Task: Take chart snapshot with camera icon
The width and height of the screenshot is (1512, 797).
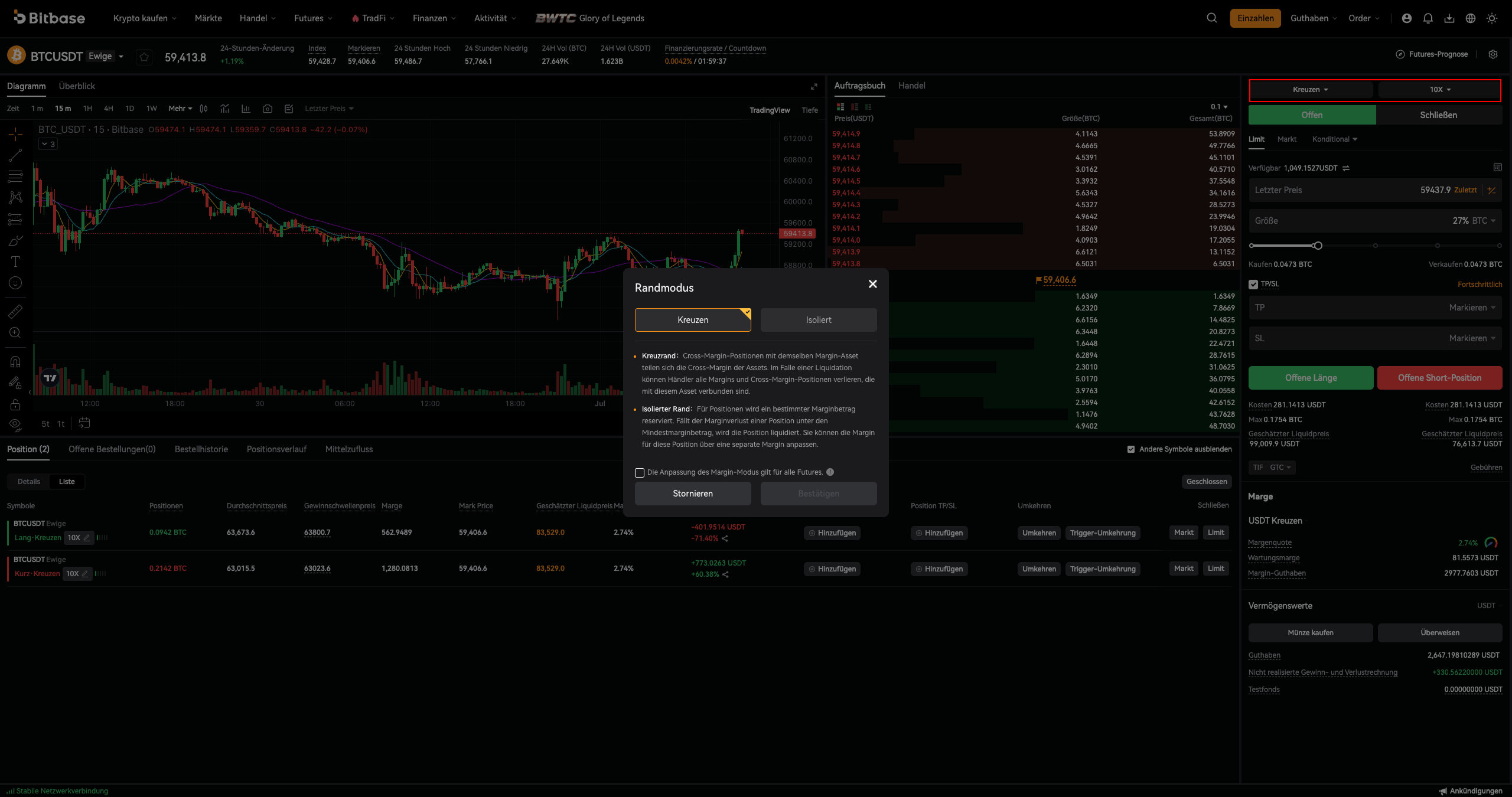Action: 268,109
